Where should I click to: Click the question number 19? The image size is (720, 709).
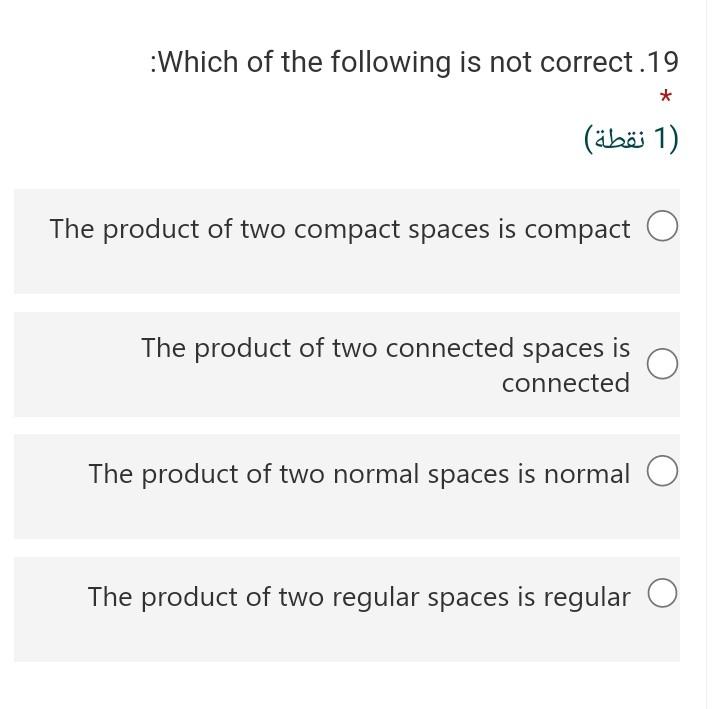point(663,62)
